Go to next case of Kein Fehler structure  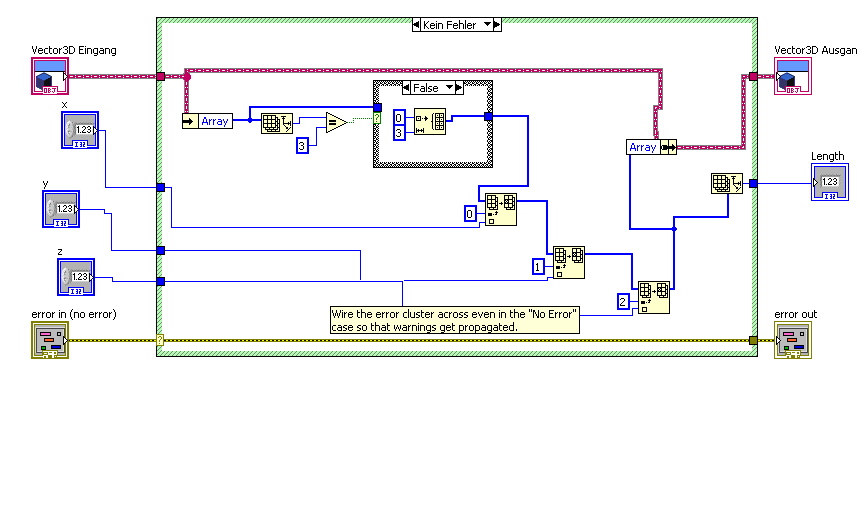[x=497, y=25]
